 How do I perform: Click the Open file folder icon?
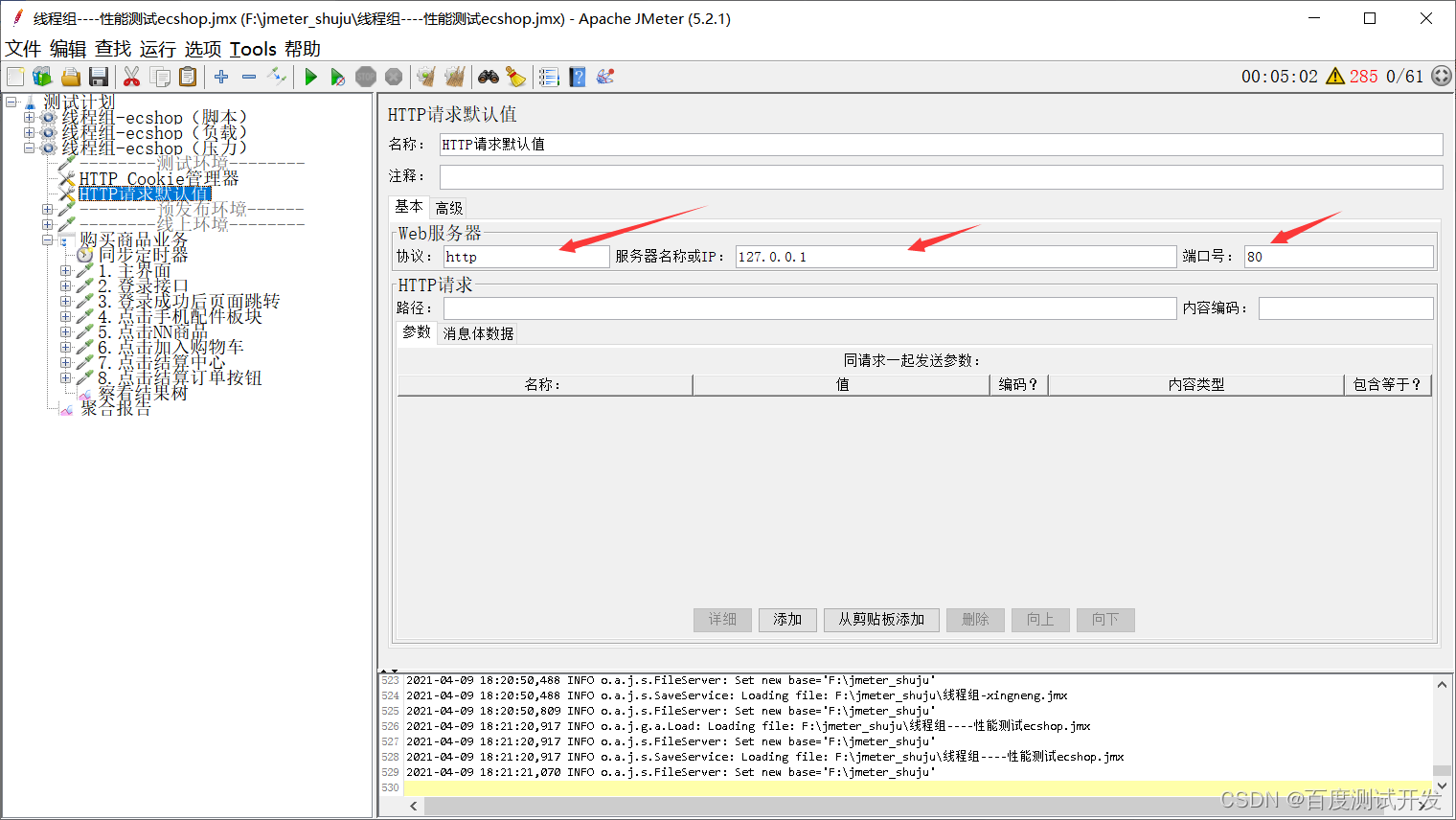point(70,77)
